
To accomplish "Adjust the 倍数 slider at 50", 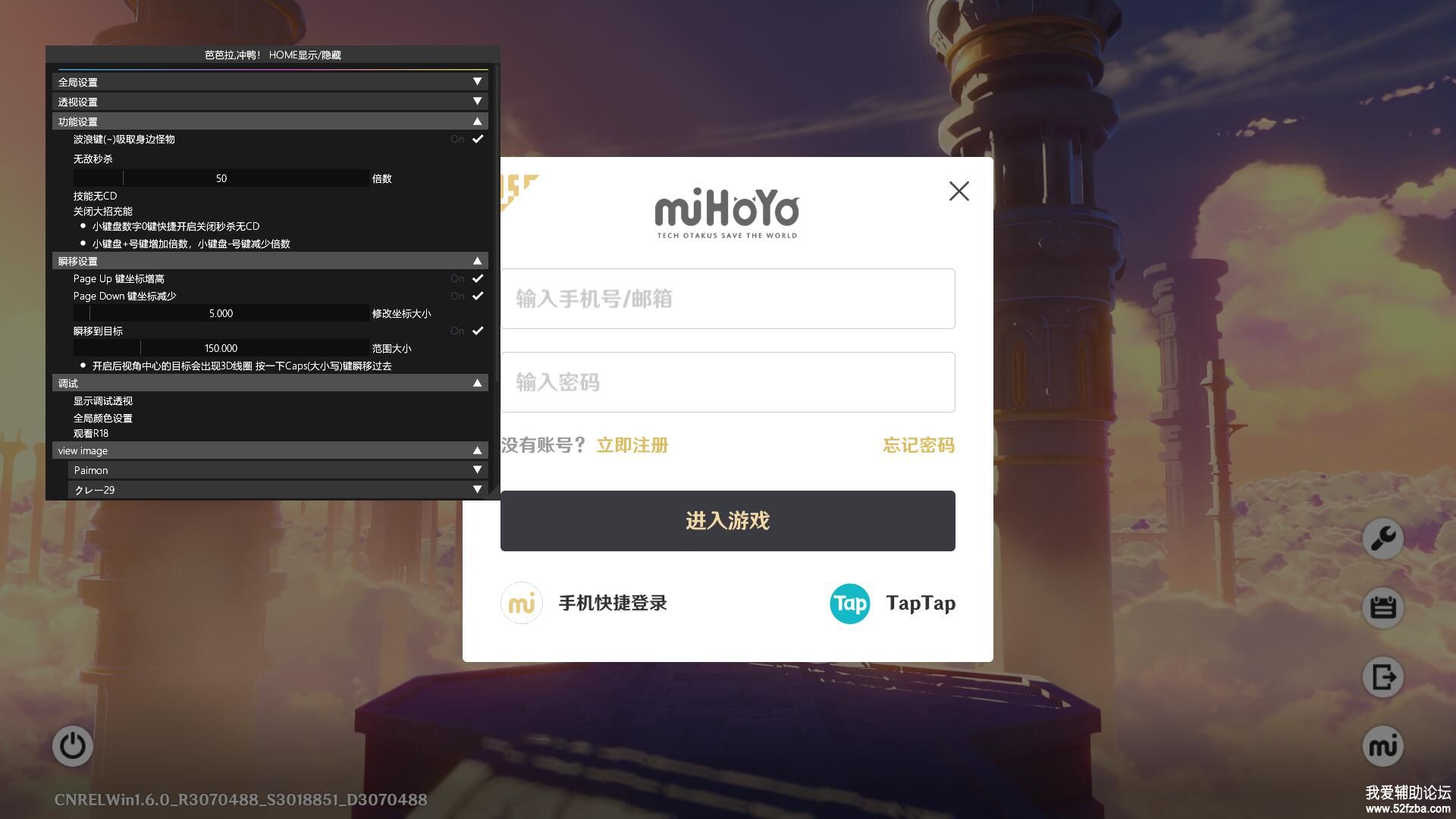I will (221, 178).
